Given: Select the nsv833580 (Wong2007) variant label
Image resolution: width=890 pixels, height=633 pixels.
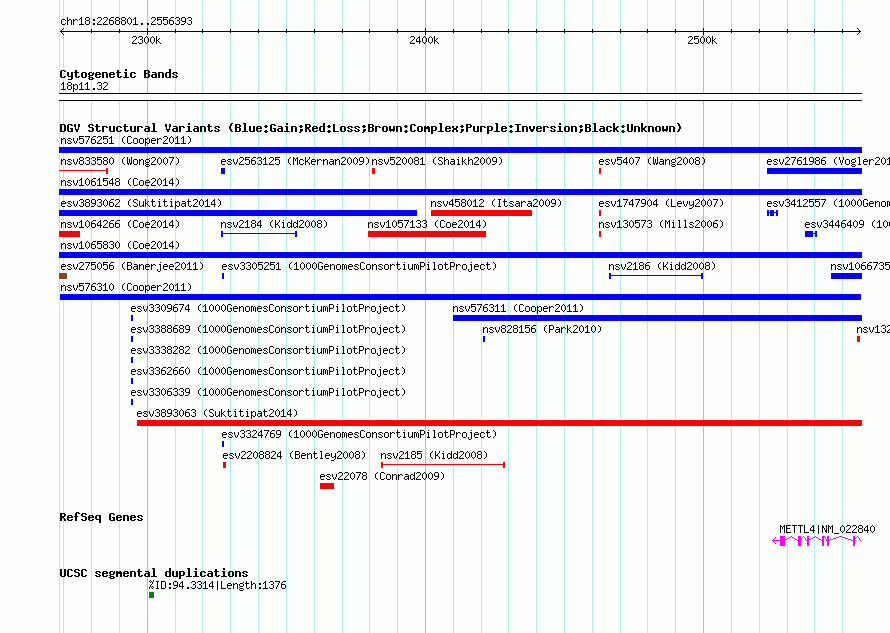Looking at the screenshot, I should click(x=120, y=161).
